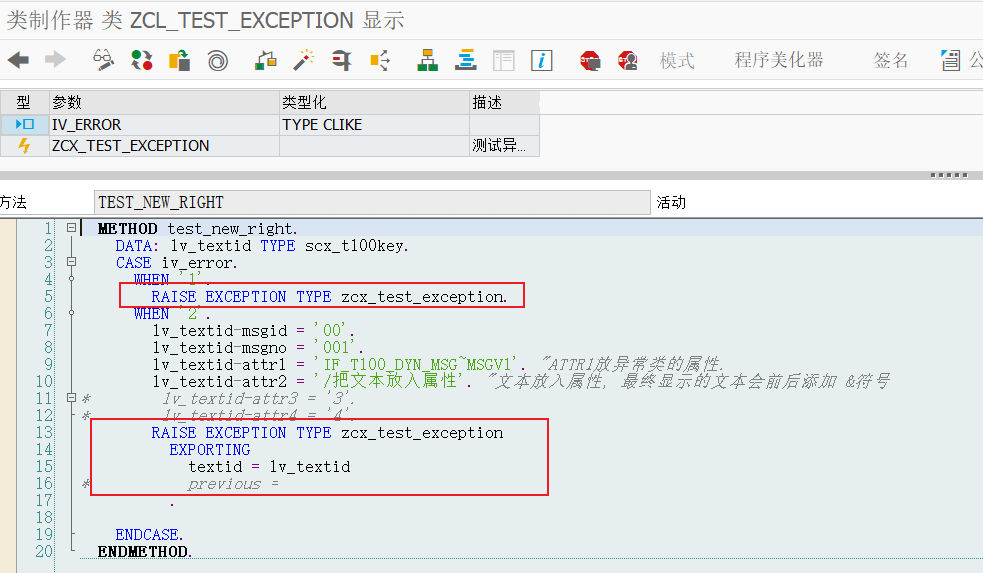This screenshot has height=573, width=983.
Task: Click the commented 'previous =' line
Action: pyautogui.click(x=233, y=483)
